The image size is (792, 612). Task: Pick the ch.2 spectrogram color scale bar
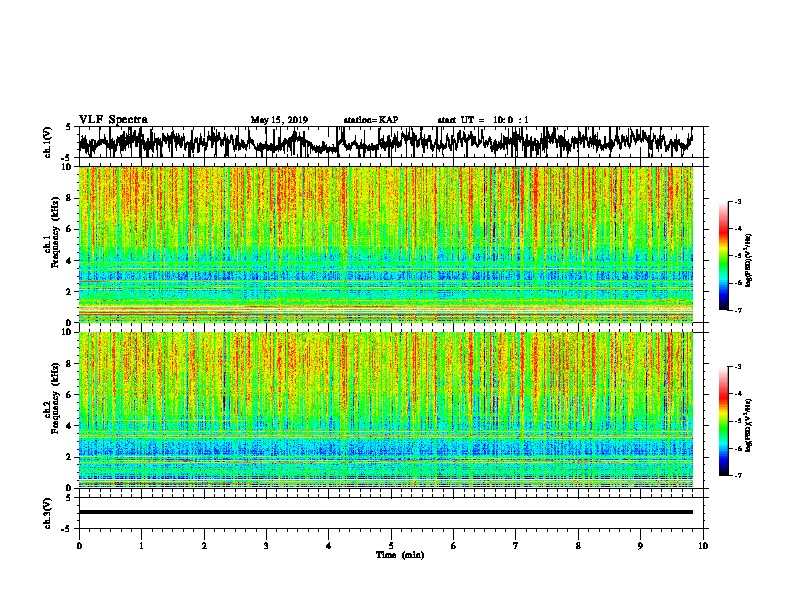(723, 421)
